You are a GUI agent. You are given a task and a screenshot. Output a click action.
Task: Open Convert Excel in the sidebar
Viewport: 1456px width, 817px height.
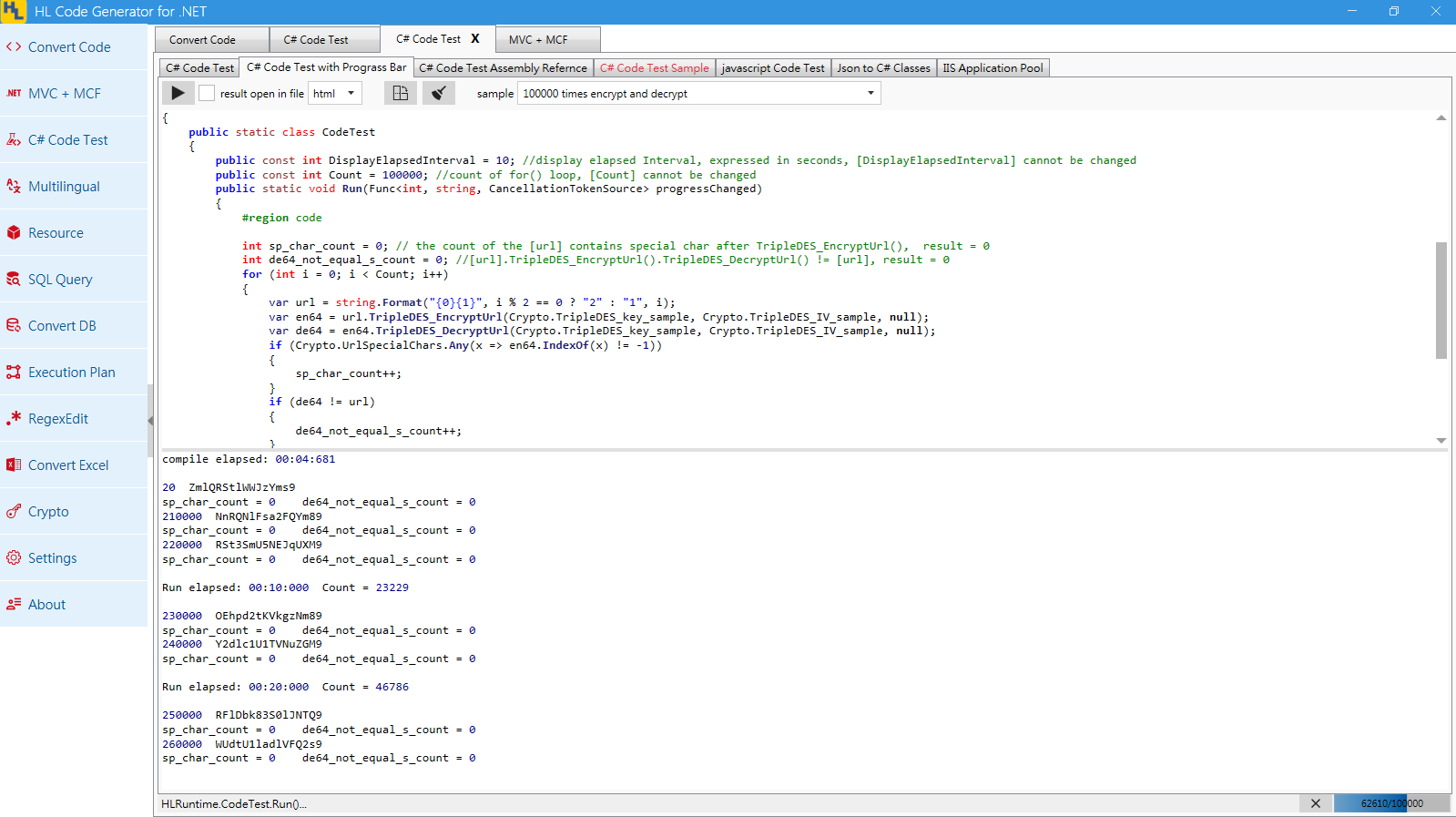pyautogui.click(x=68, y=465)
